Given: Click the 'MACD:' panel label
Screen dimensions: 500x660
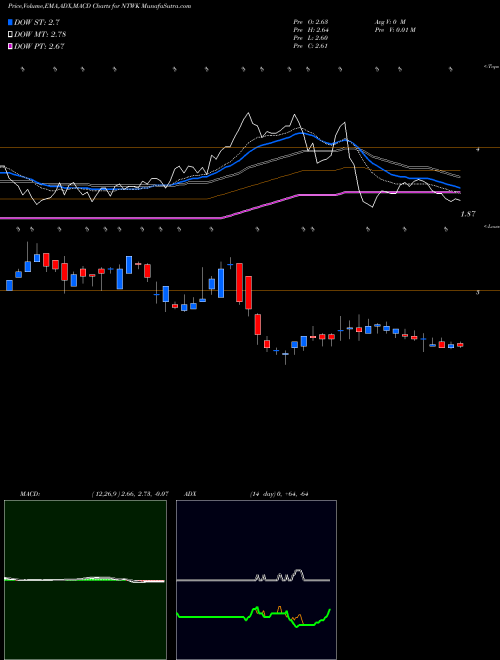Looking at the screenshot, I should [x=29, y=494].
